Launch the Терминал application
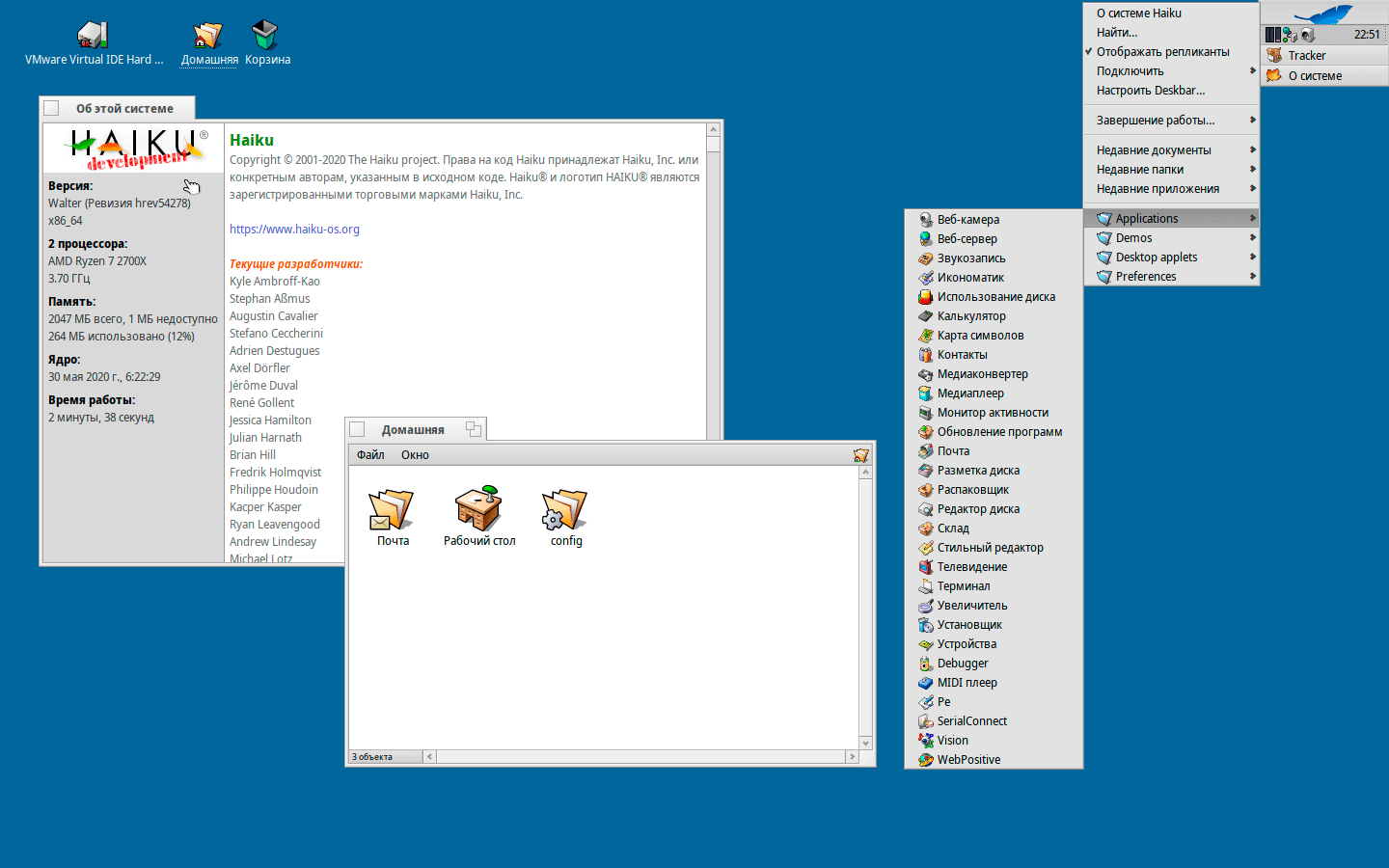This screenshot has height=868, width=1389. coord(994,586)
